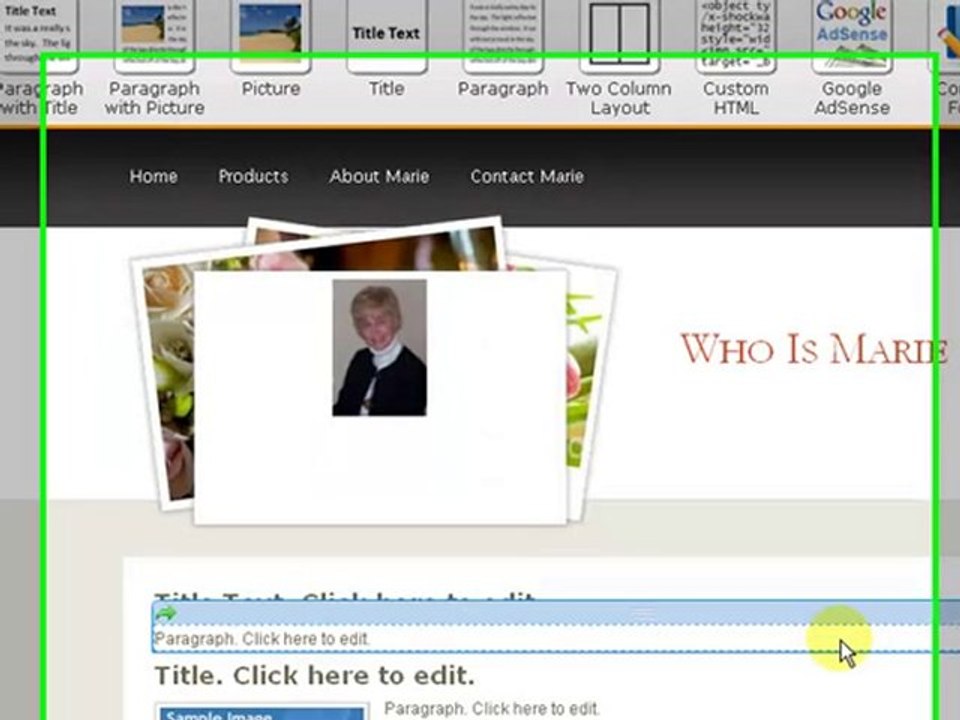Pick the Paragraph element icon
This screenshot has height=720, width=960.
coord(503,36)
